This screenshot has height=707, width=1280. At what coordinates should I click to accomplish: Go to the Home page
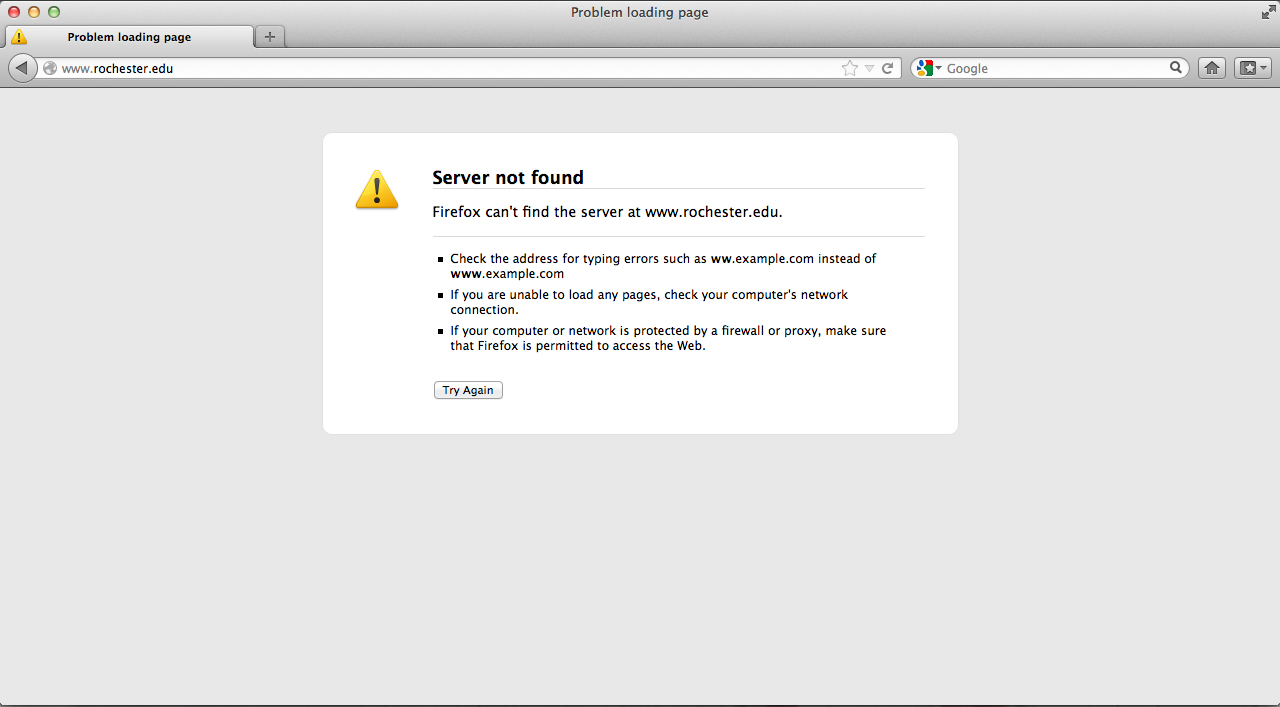point(1212,68)
